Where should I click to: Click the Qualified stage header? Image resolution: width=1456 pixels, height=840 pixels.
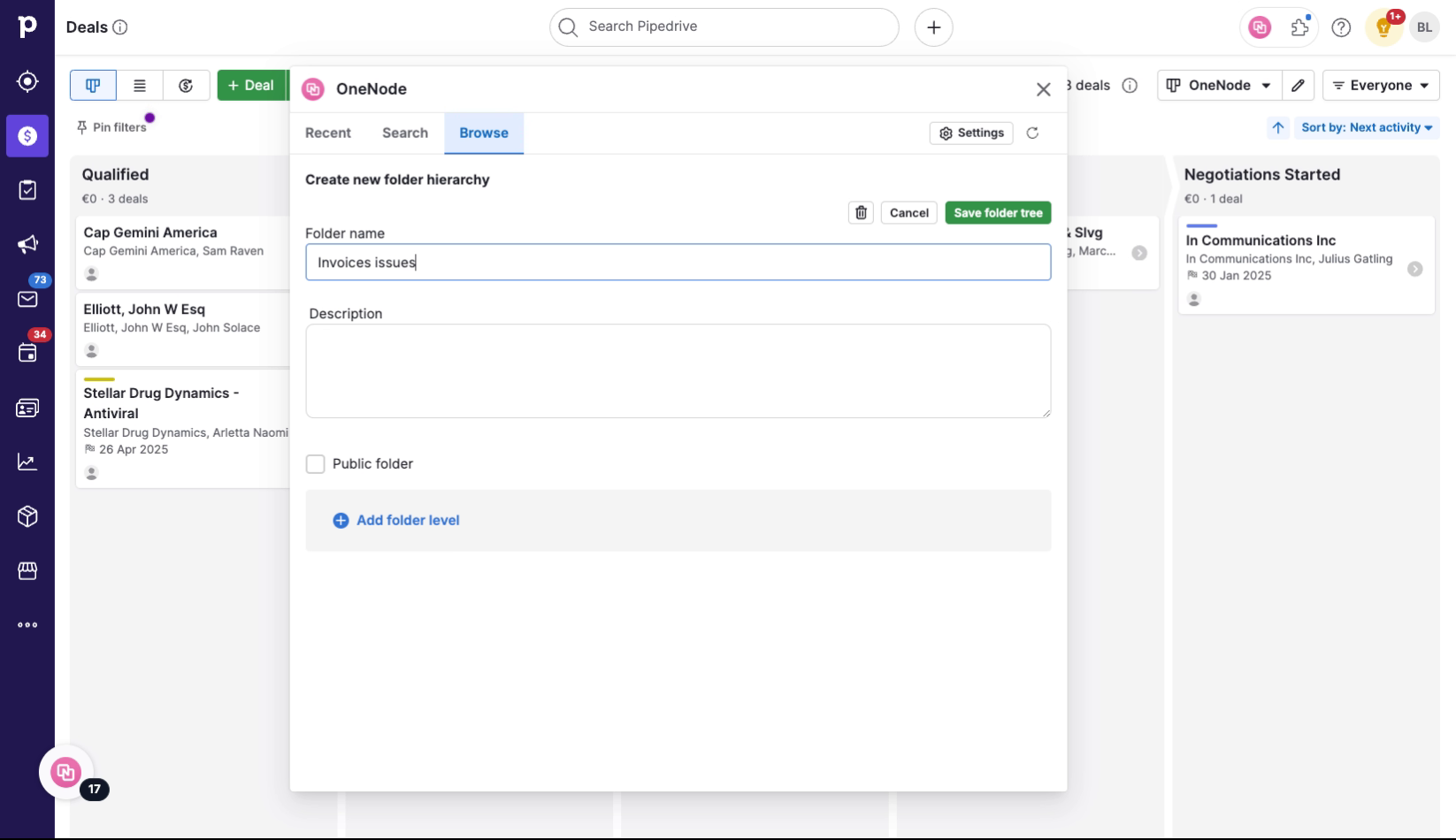tap(115, 175)
